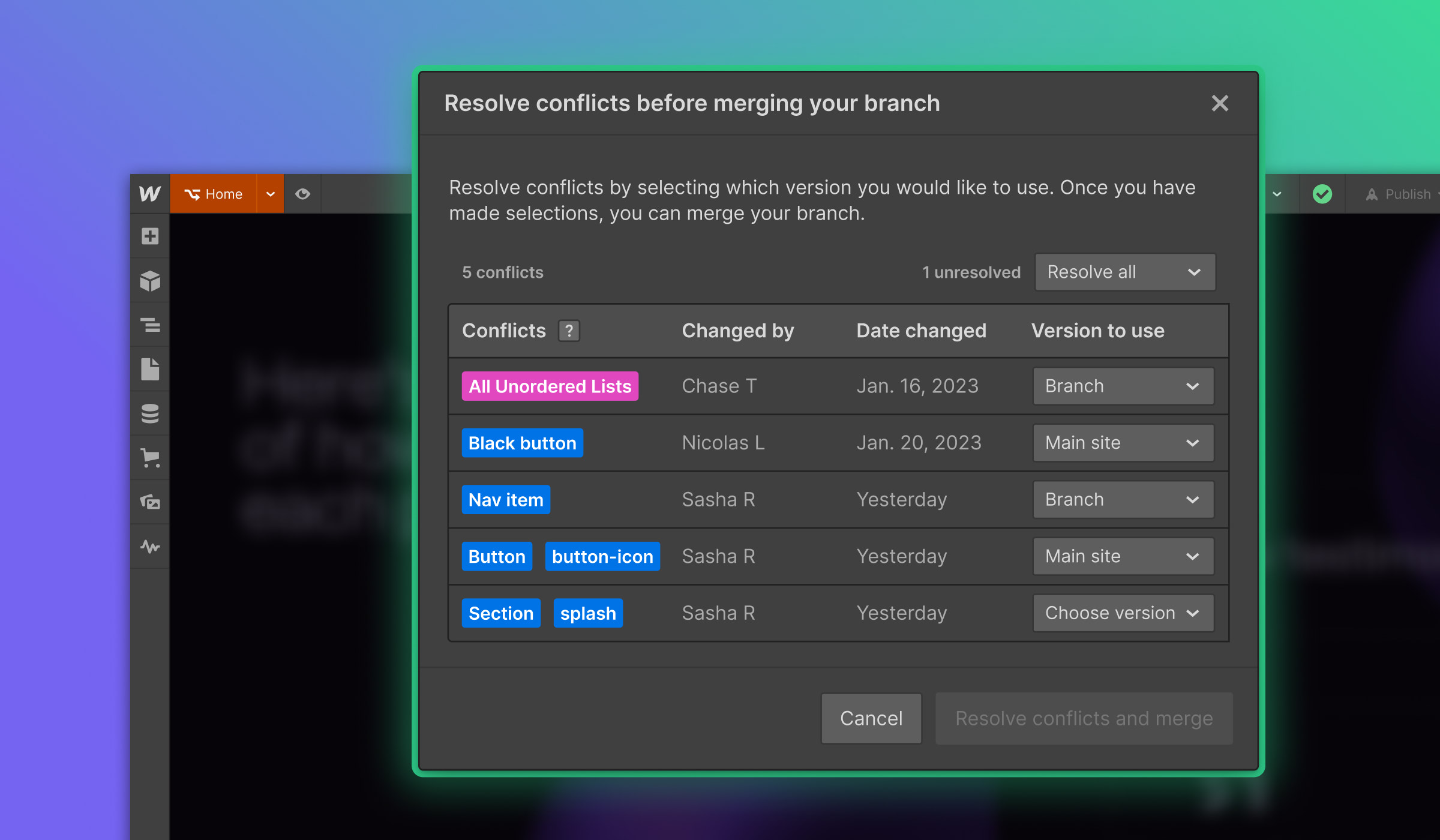1440x840 pixels.
Task: Open the CMS database icon
Action: click(x=150, y=413)
